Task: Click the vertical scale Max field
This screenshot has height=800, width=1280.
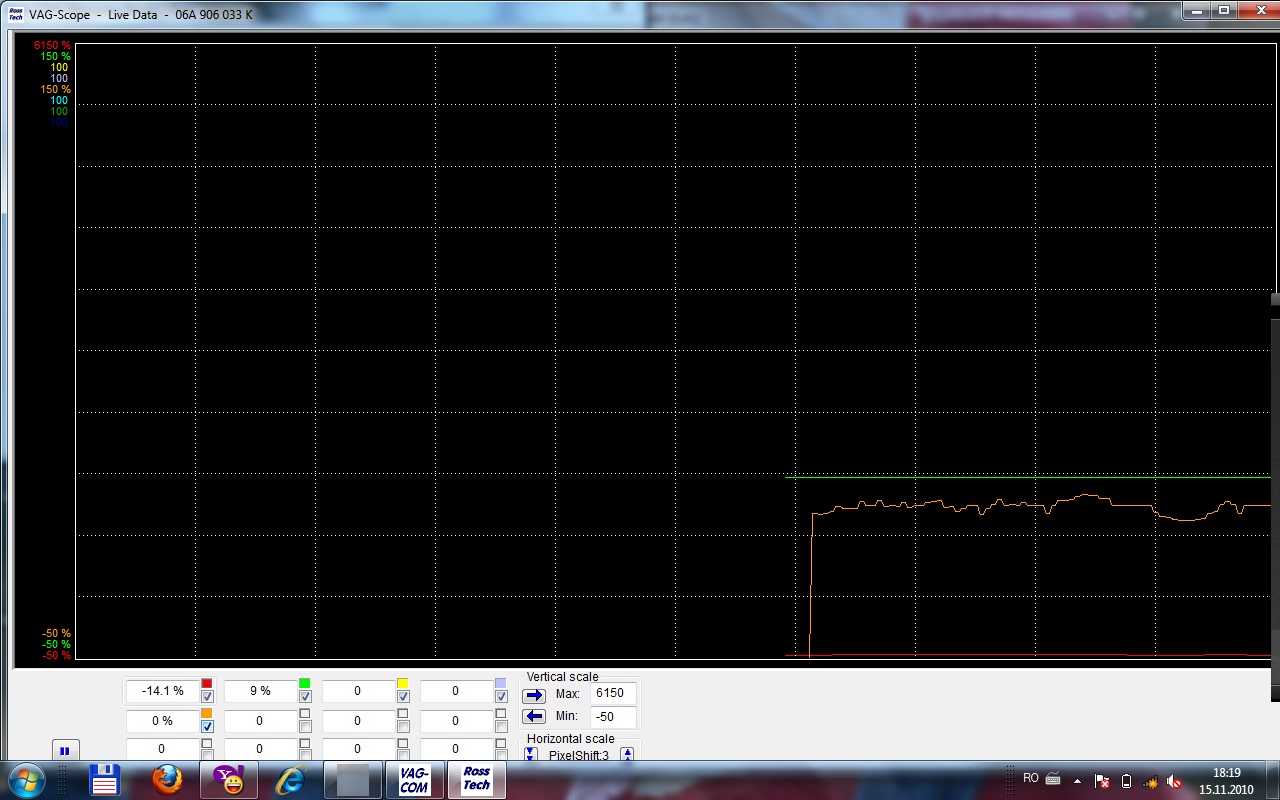Action: [613, 693]
